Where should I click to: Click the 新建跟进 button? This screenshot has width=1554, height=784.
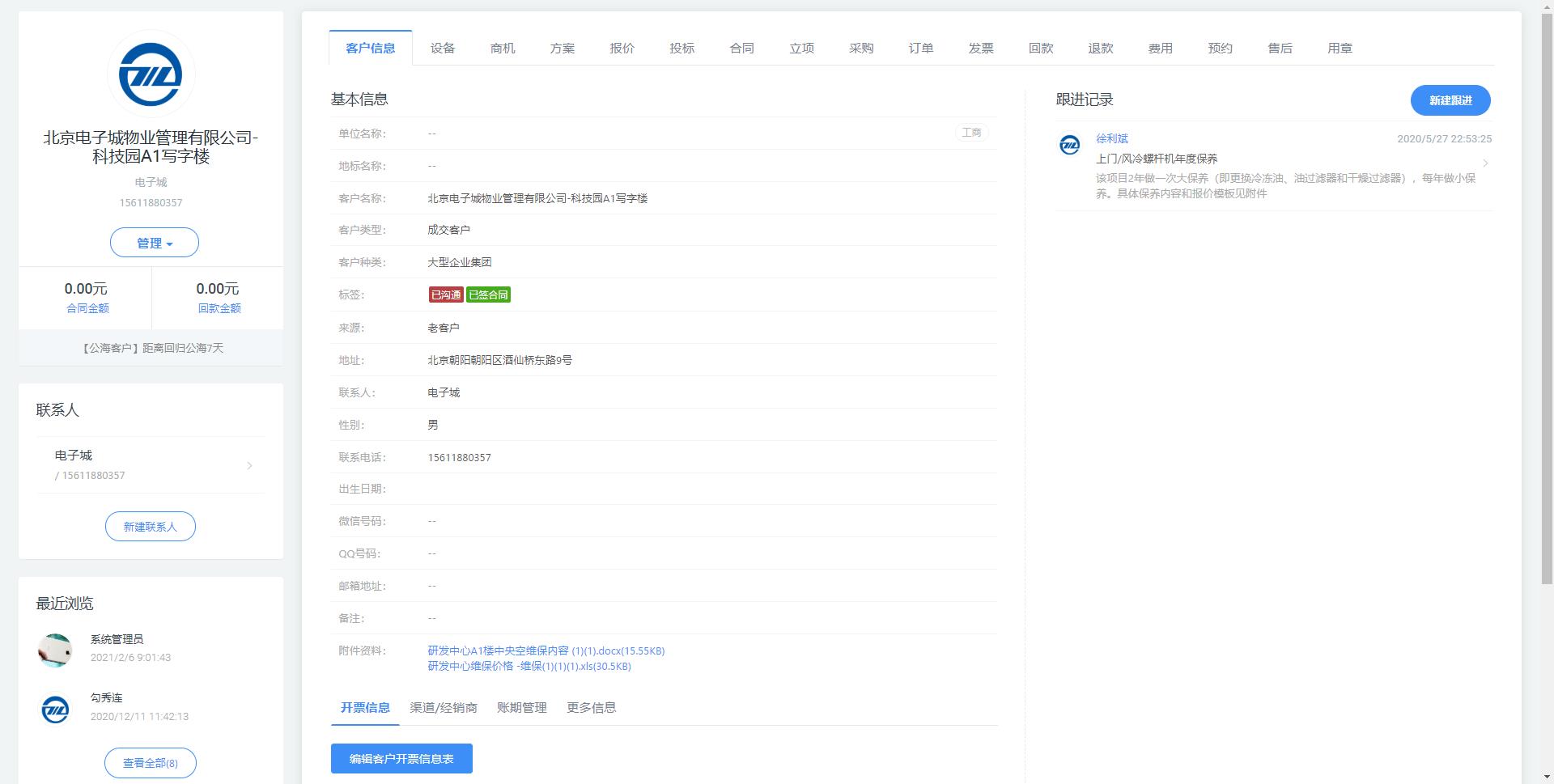pos(1450,100)
